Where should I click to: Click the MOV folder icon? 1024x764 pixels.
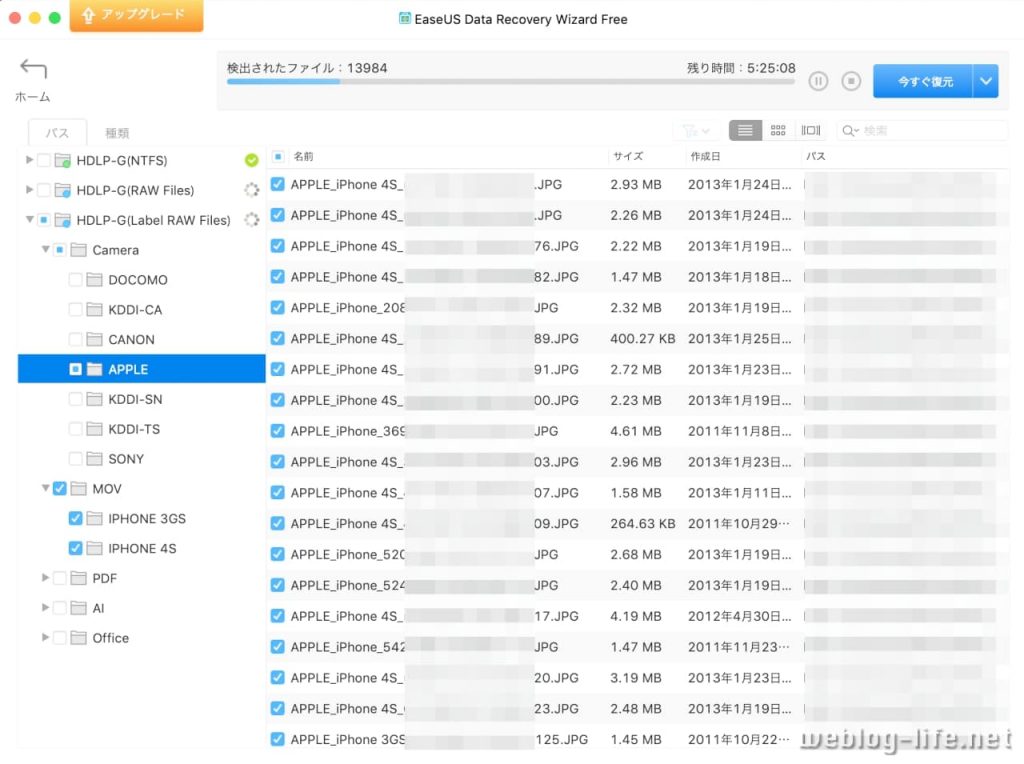pos(78,488)
